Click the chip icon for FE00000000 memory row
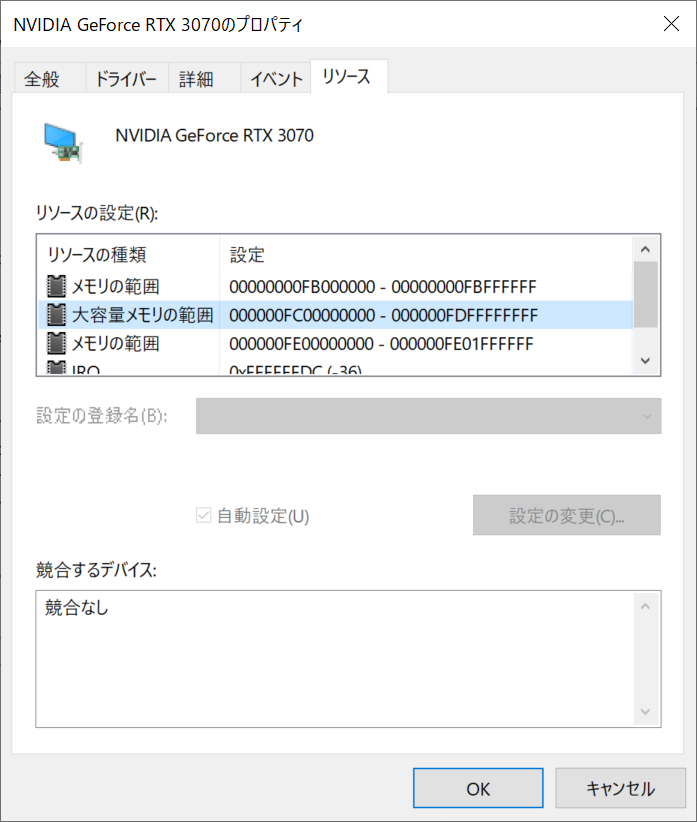Viewport: 697px width, 822px height. click(x=57, y=343)
